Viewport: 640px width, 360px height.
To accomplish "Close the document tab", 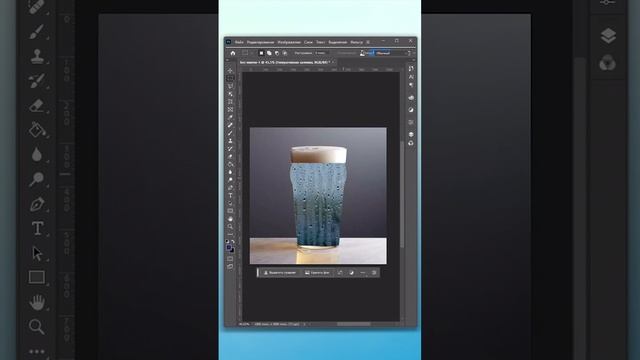I will 333,62.
